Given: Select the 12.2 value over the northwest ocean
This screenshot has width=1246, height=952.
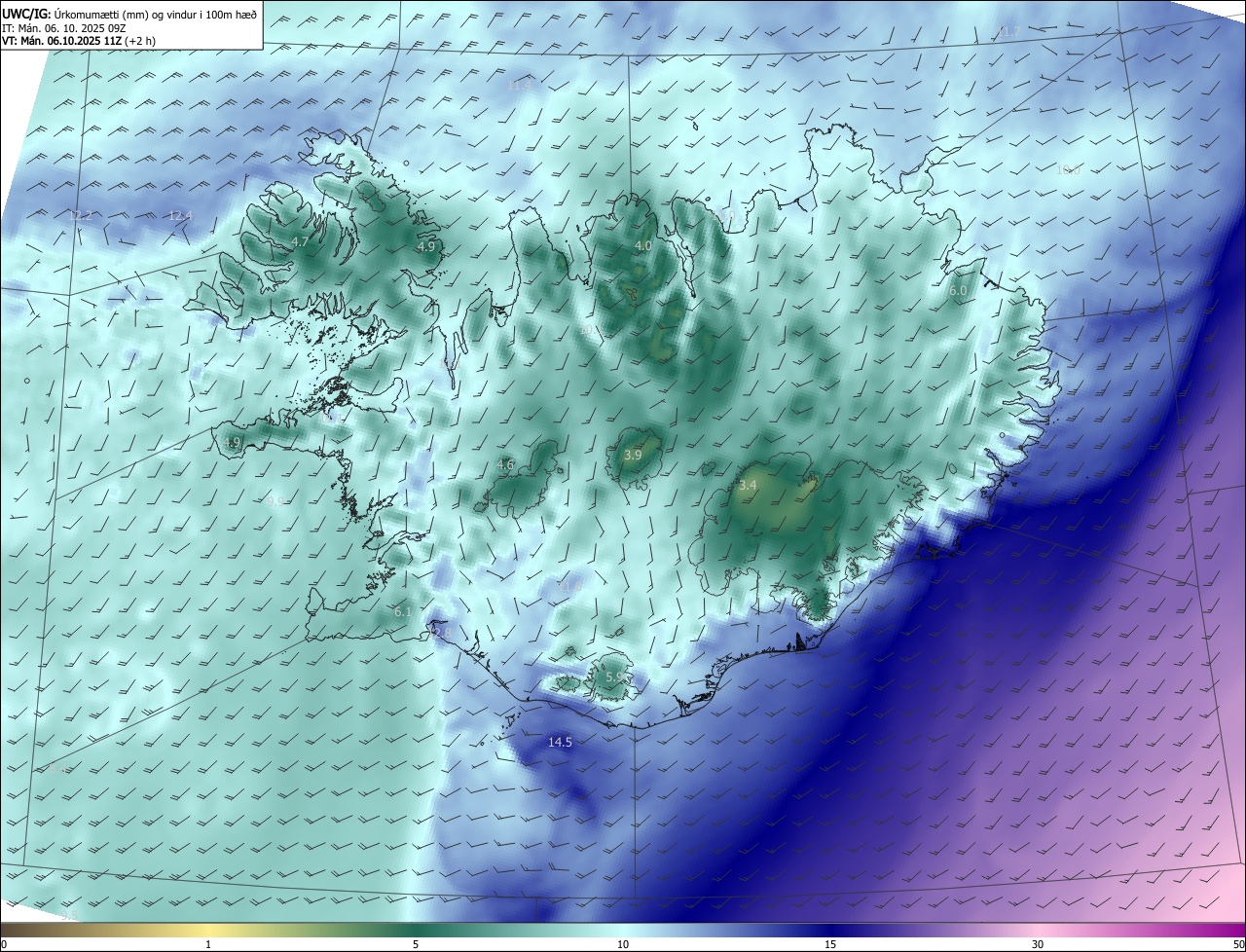Looking at the screenshot, I should pos(81,215).
